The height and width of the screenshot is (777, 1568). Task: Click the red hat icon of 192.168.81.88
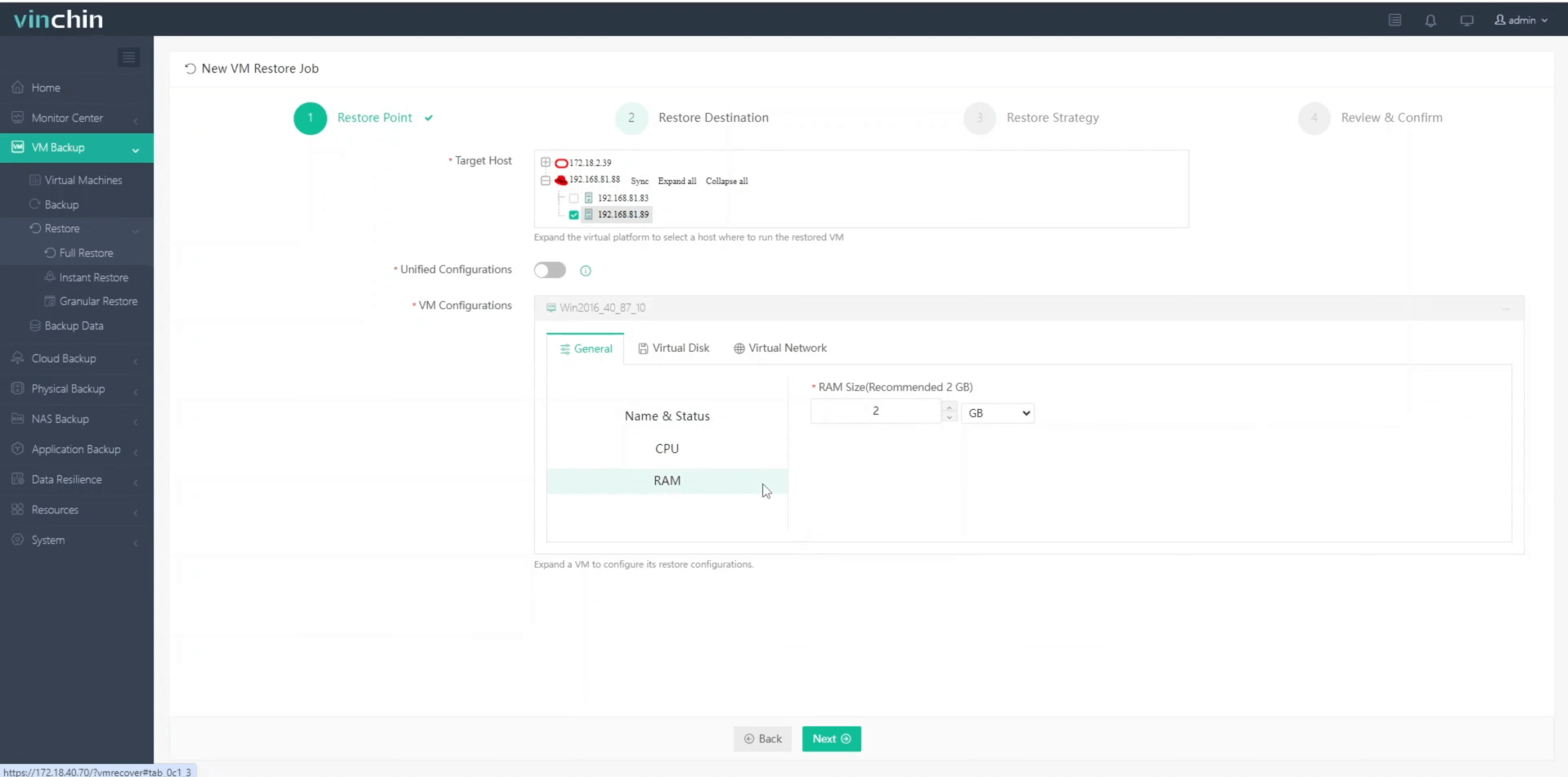point(561,181)
